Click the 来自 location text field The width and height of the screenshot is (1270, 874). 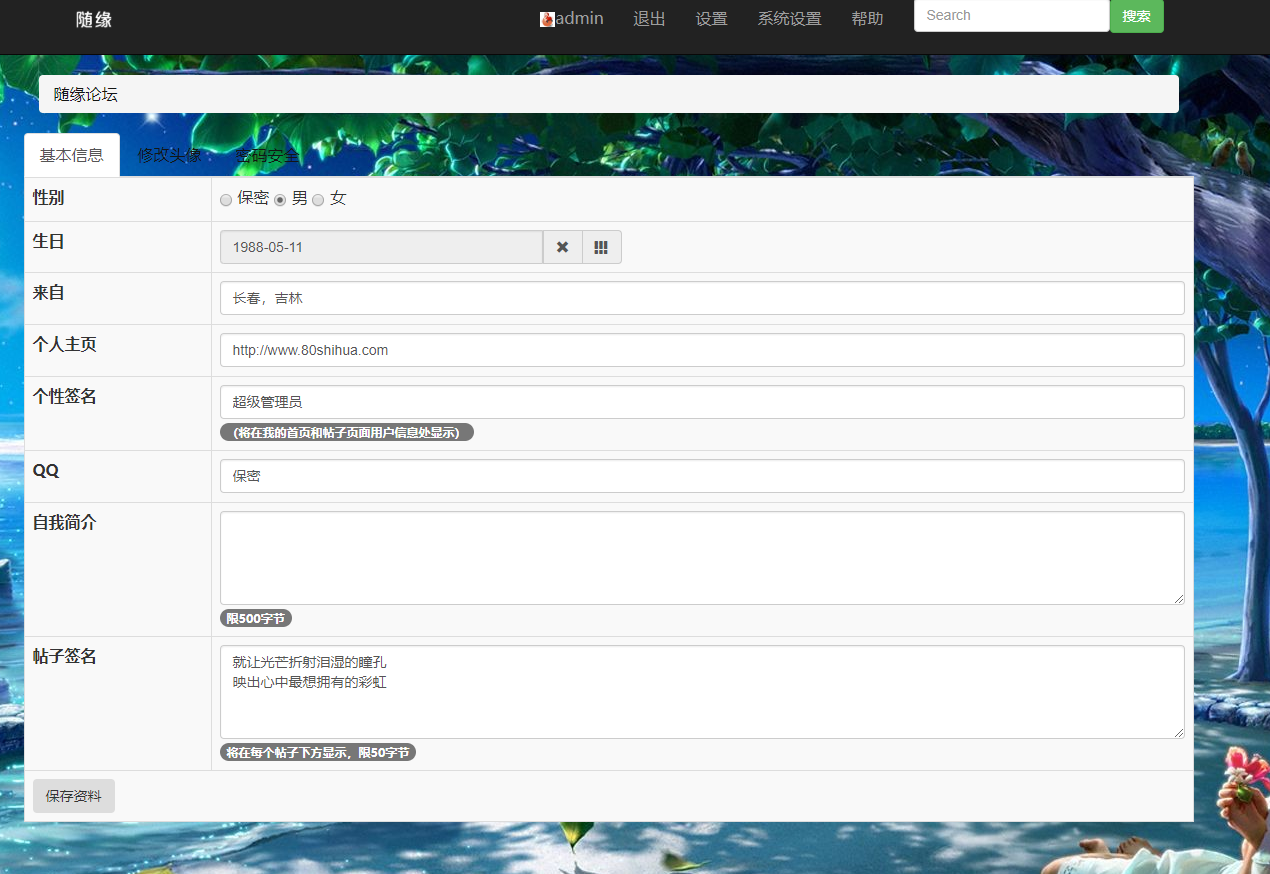[x=702, y=298]
